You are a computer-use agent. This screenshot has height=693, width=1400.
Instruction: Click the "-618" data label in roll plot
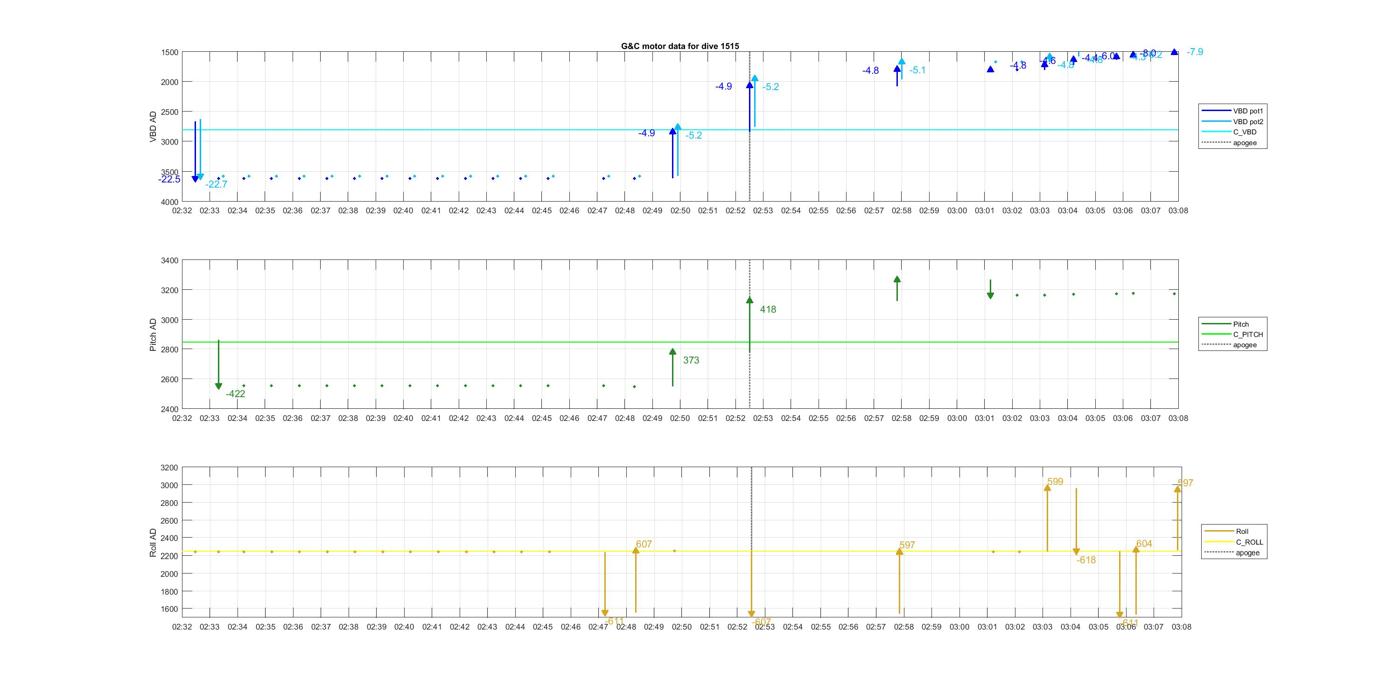(1086, 561)
